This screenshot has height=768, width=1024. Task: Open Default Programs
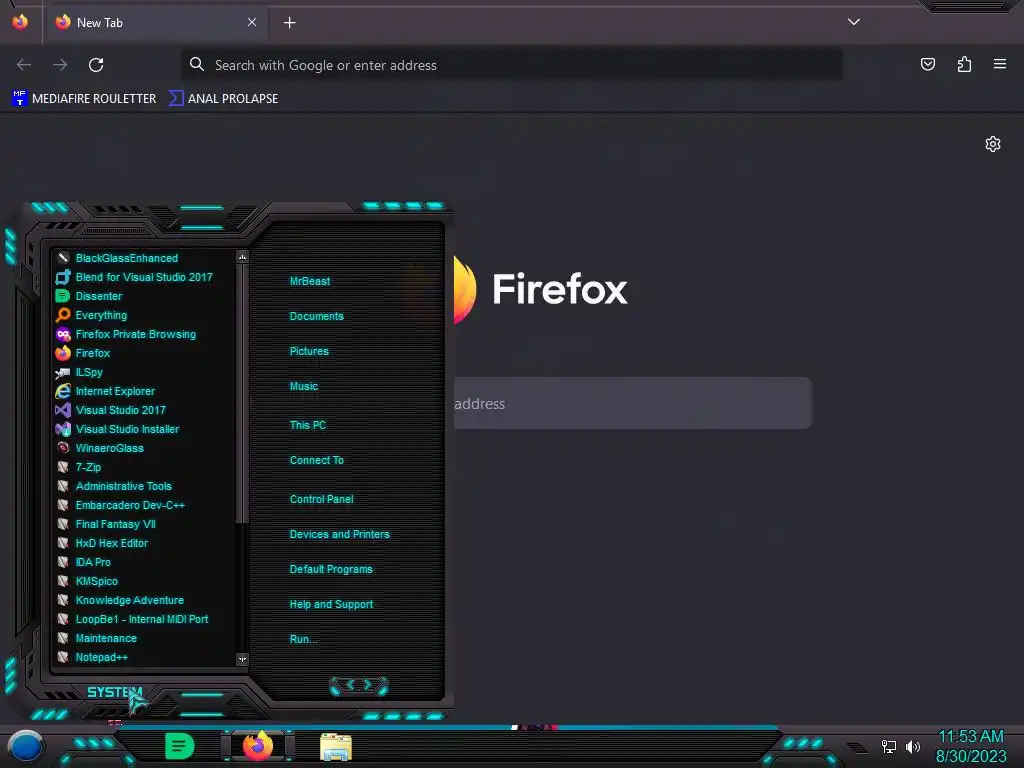point(331,569)
